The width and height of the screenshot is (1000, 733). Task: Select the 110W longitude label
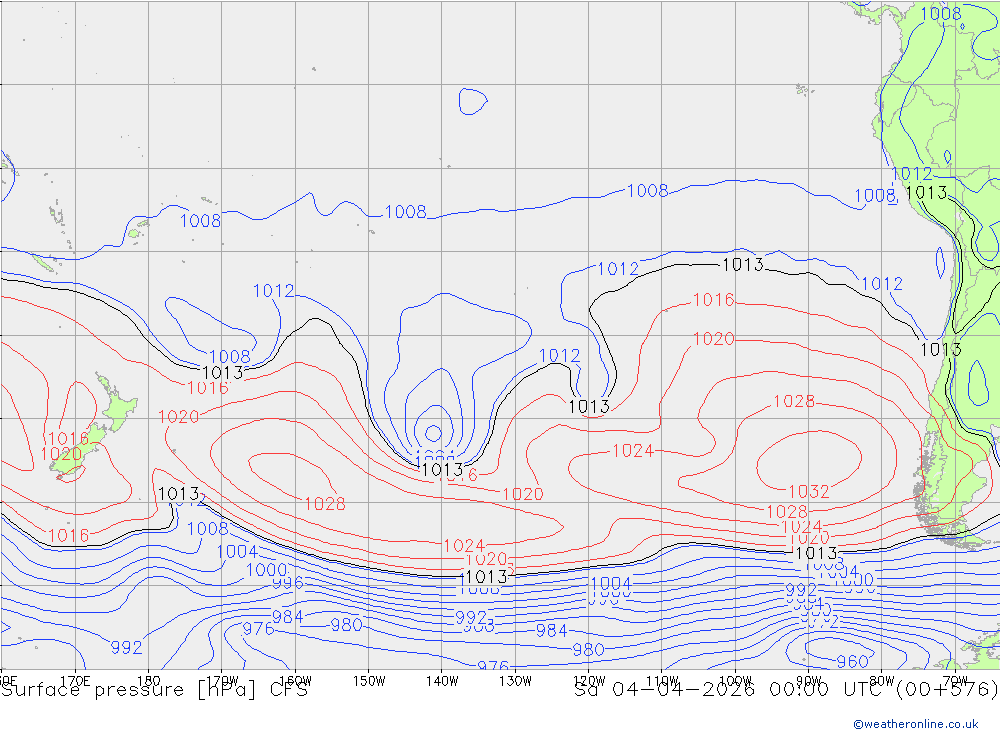click(x=662, y=681)
